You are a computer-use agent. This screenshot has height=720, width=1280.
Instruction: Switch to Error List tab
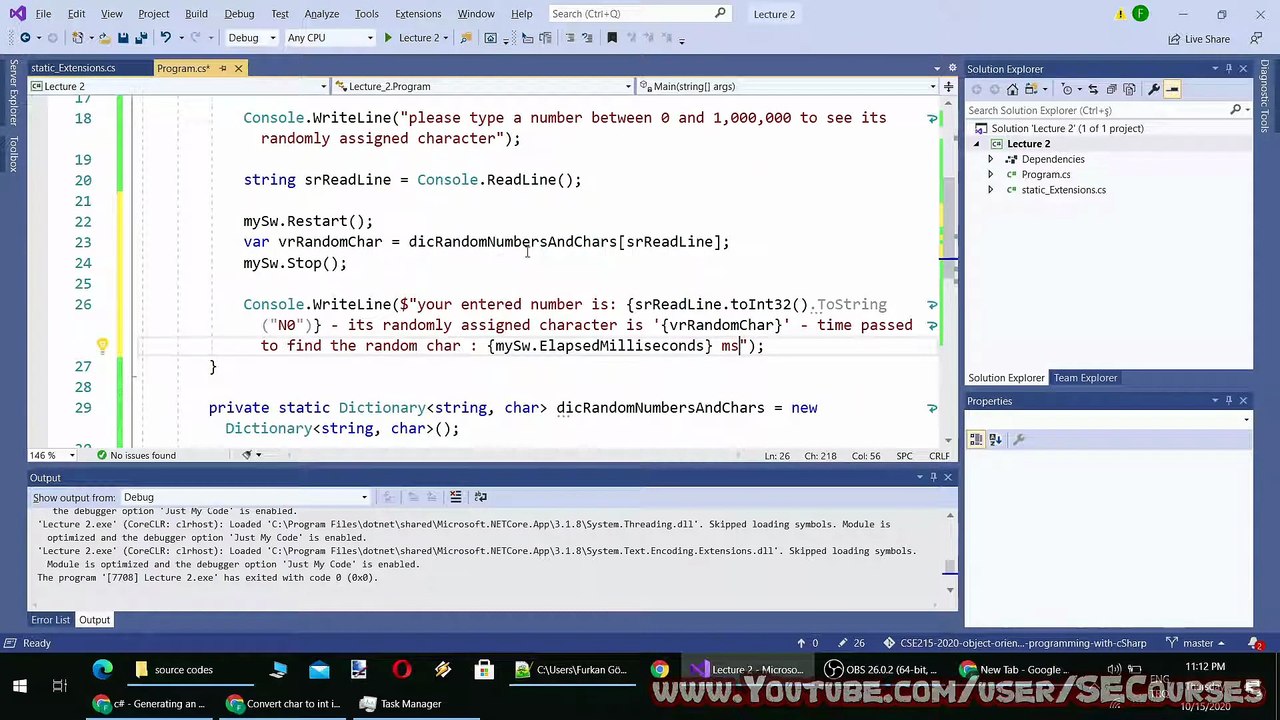(50, 620)
